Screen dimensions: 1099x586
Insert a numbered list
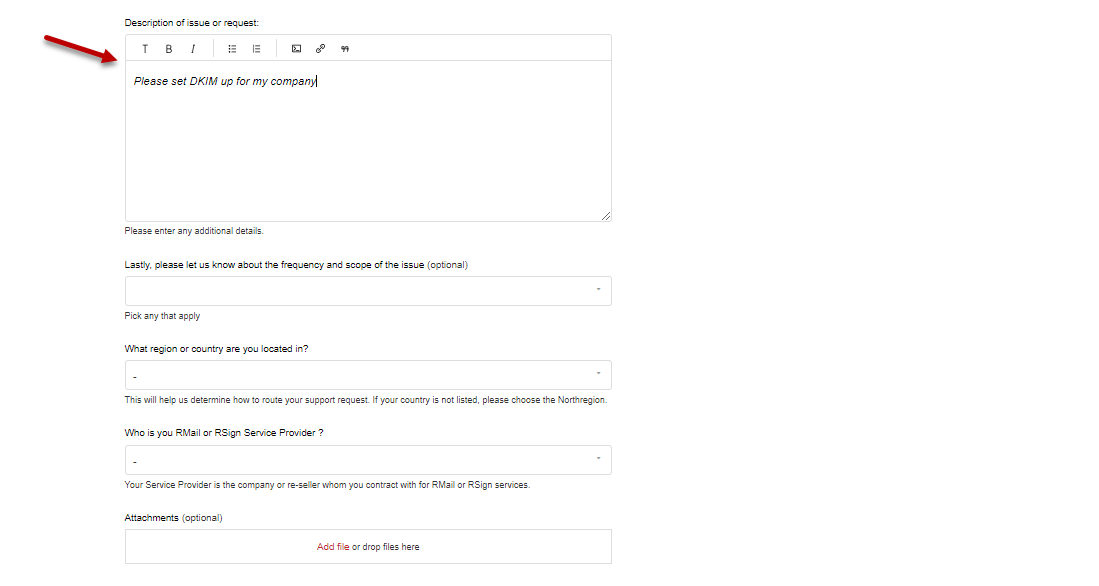(x=256, y=49)
